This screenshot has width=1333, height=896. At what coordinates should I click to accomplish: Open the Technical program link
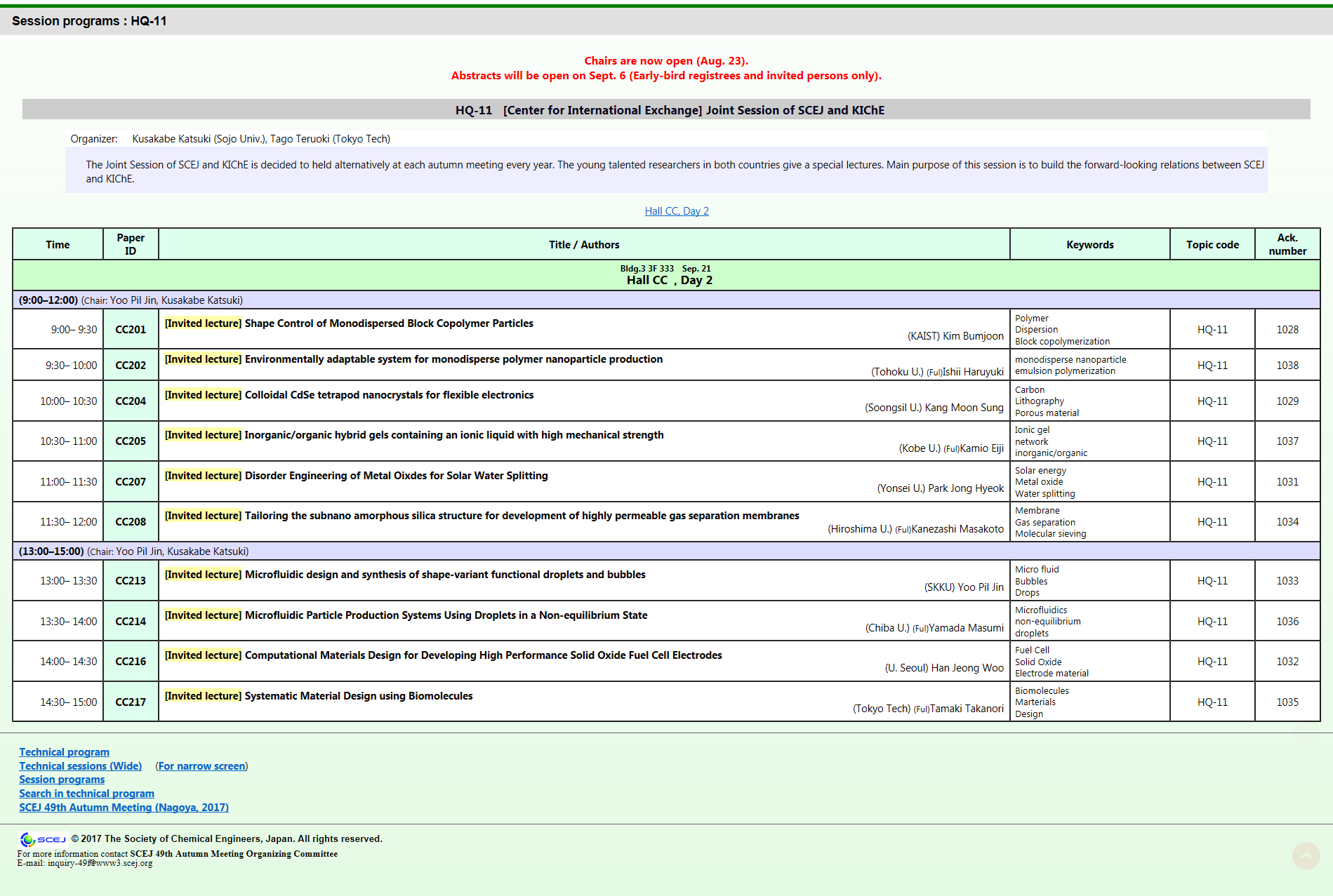(64, 752)
